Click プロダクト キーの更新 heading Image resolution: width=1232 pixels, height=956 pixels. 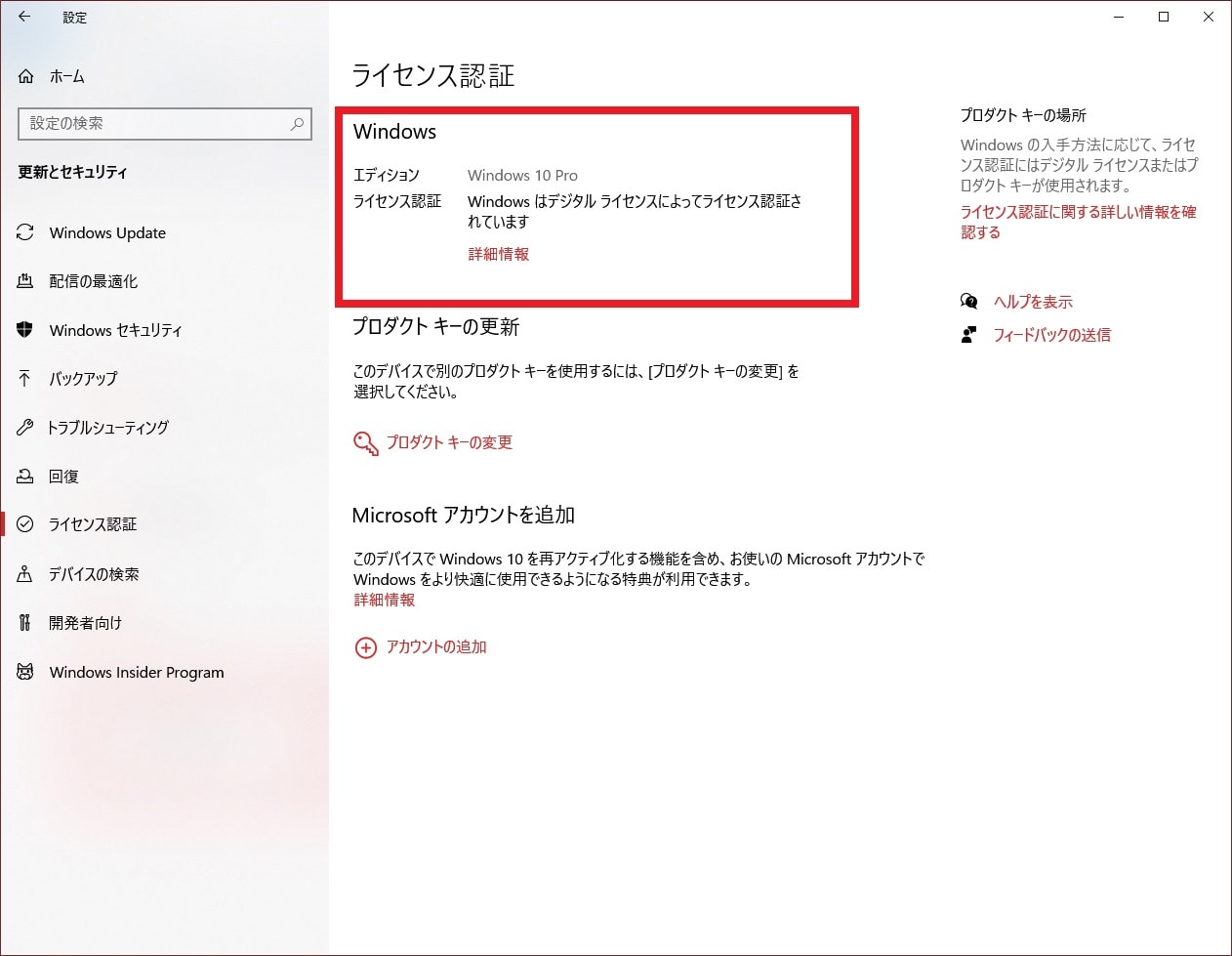[x=435, y=327]
